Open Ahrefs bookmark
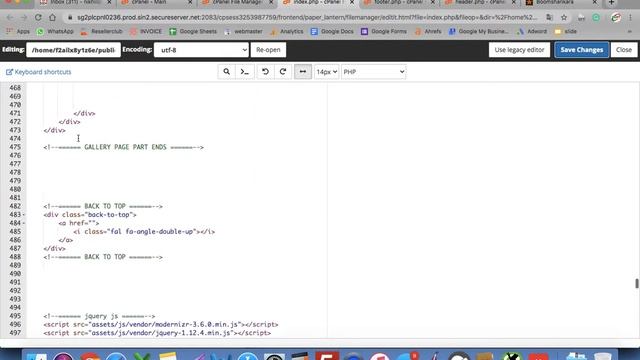The width and height of the screenshot is (640, 360). click(x=428, y=31)
